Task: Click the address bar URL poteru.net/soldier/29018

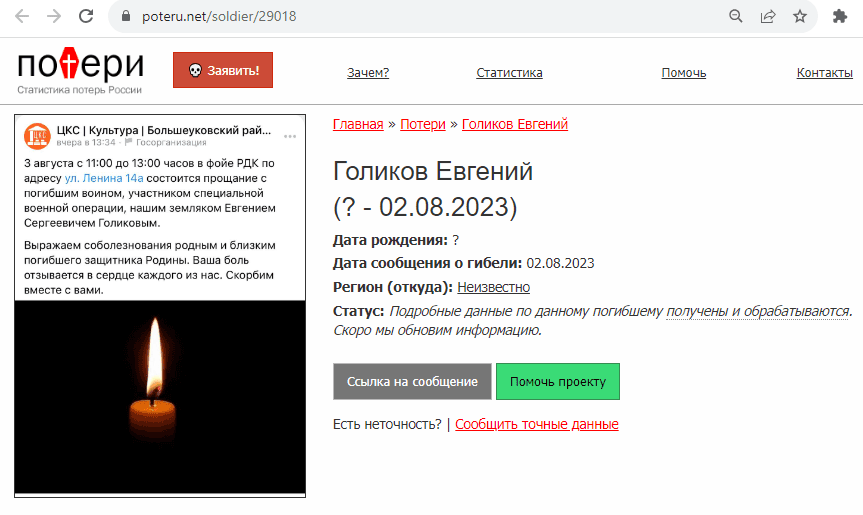Action: pyautogui.click(x=219, y=17)
